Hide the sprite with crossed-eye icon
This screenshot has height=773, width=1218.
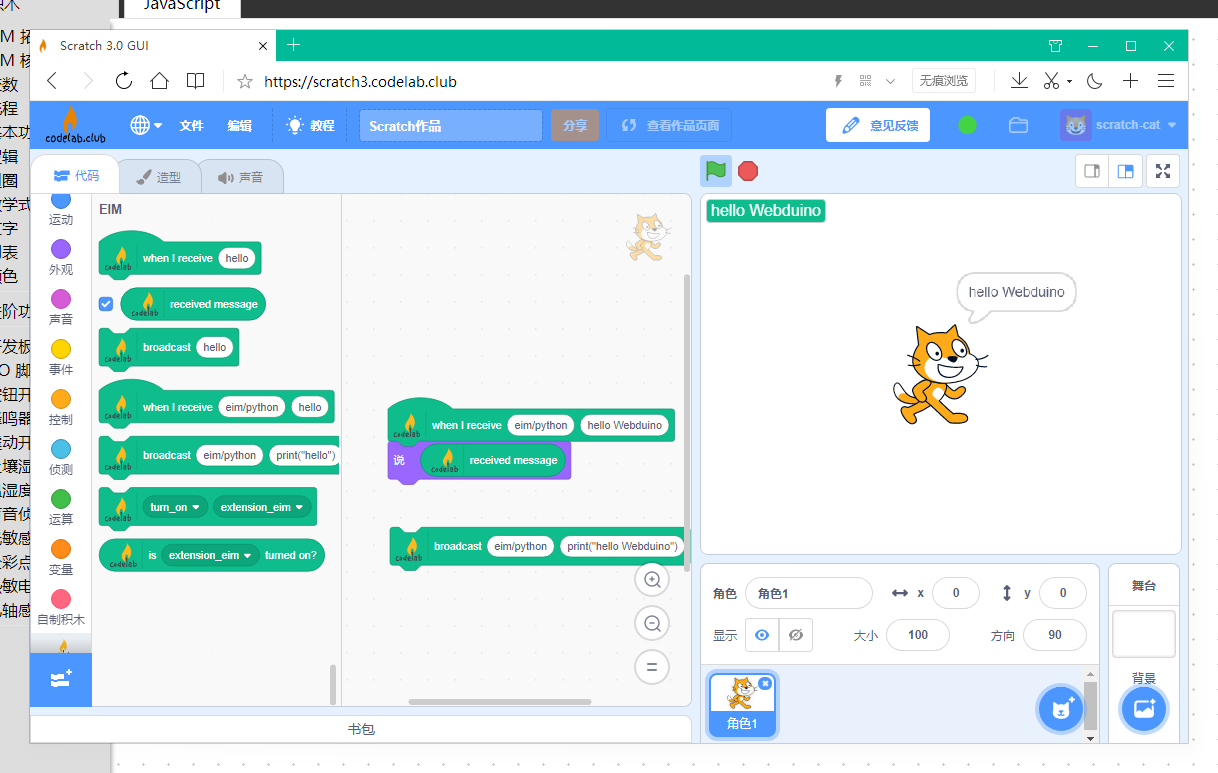(796, 635)
